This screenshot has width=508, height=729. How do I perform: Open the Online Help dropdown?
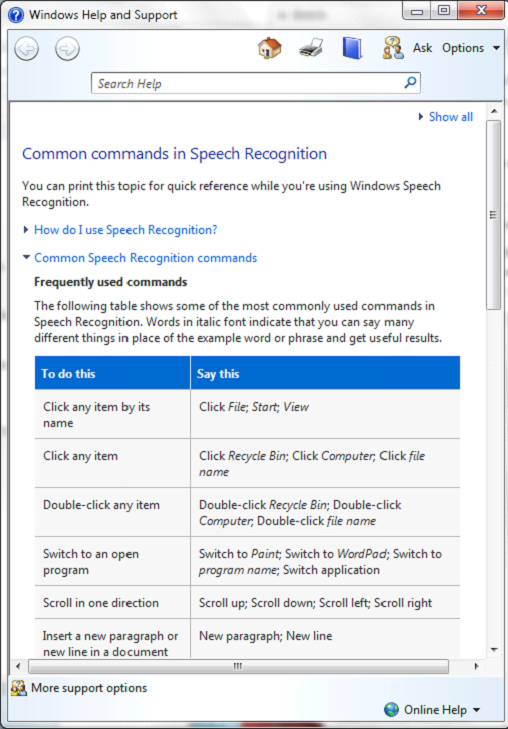point(442,709)
